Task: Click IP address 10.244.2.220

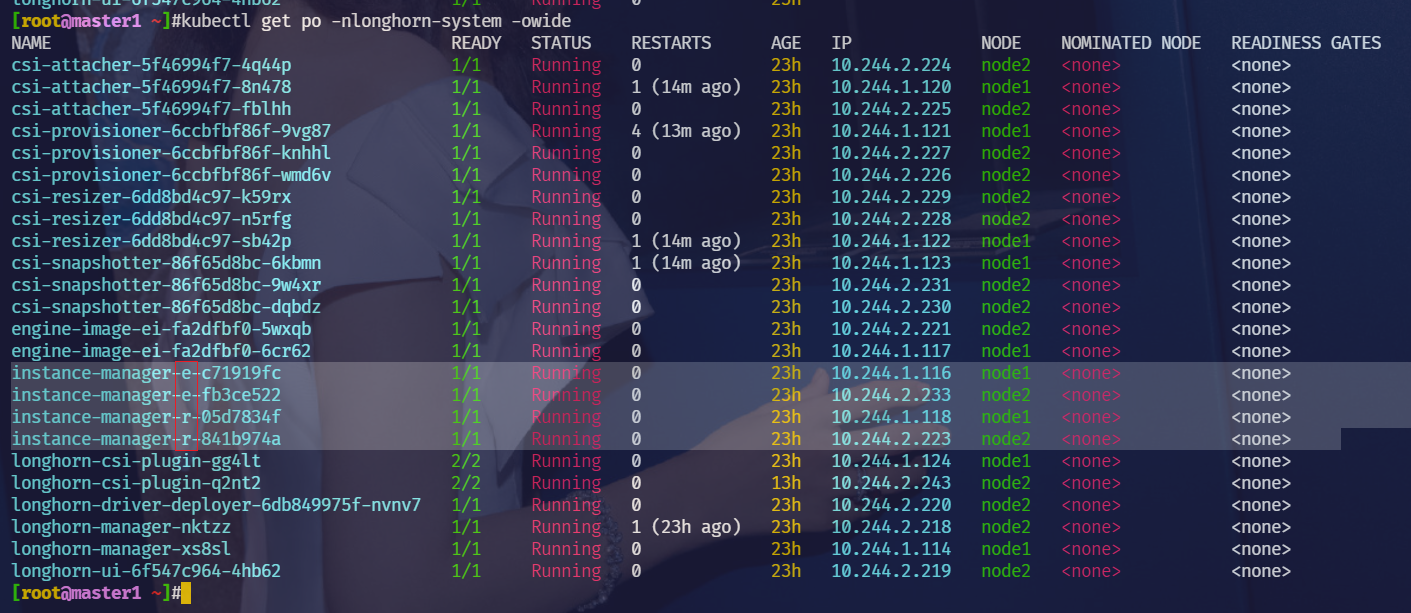Action: 891,505
